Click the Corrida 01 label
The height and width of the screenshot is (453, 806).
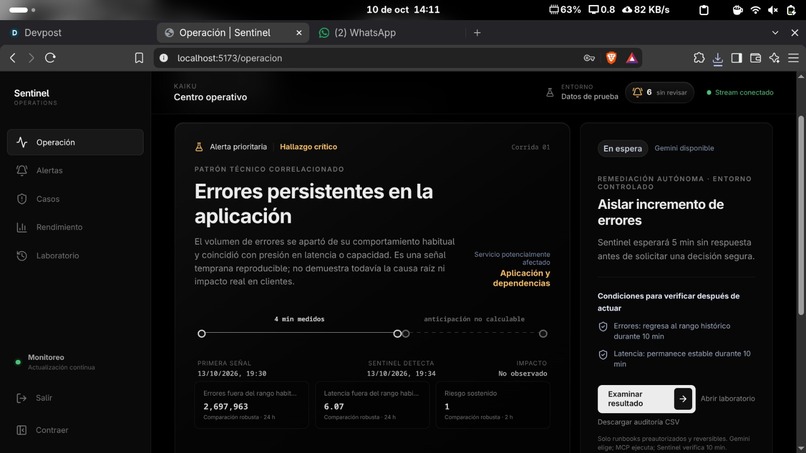pyautogui.click(x=530, y=147)
